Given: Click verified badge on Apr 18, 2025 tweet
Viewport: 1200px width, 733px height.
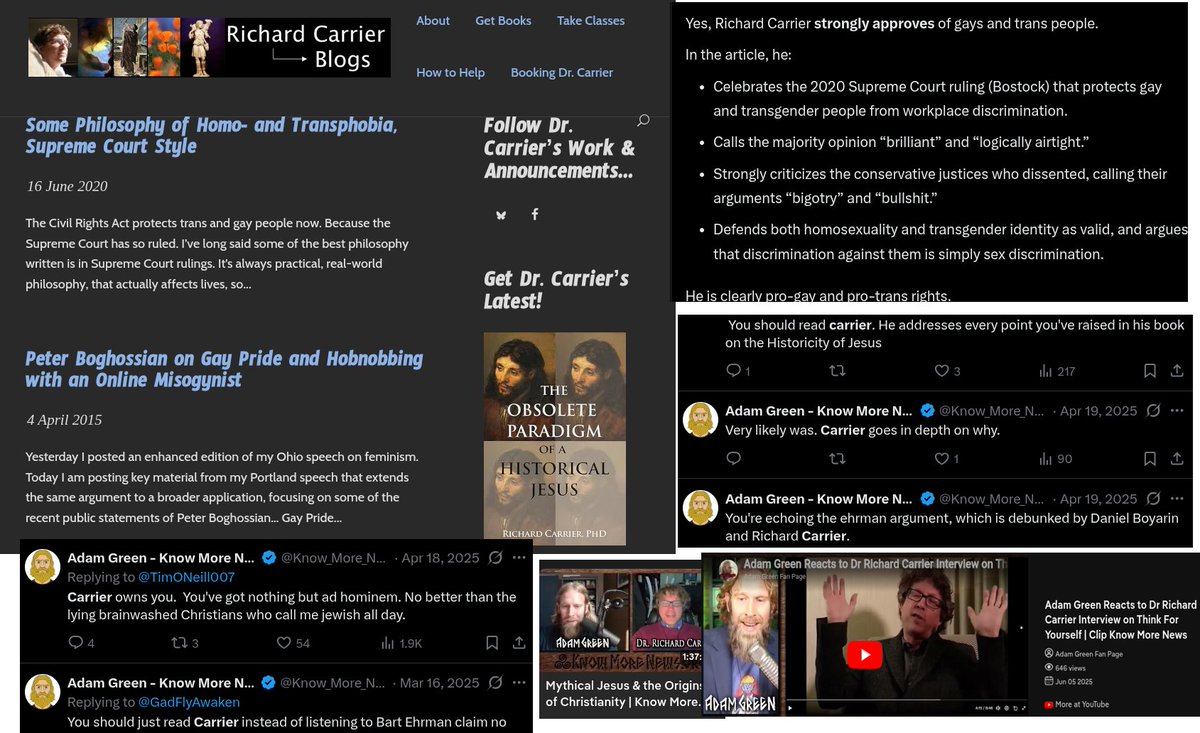Looking at the screenshot, I should pos(269,557).
